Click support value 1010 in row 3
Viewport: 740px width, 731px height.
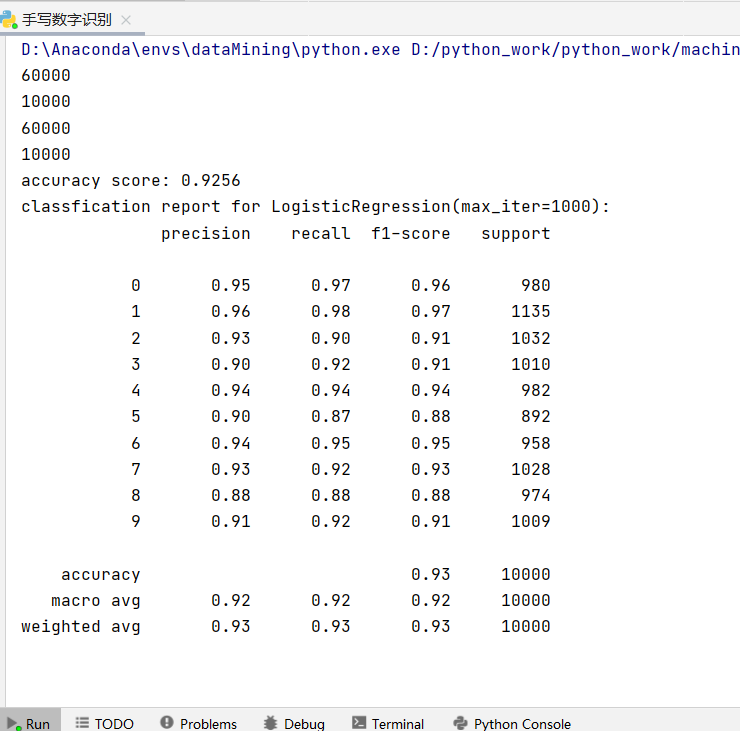531,364
